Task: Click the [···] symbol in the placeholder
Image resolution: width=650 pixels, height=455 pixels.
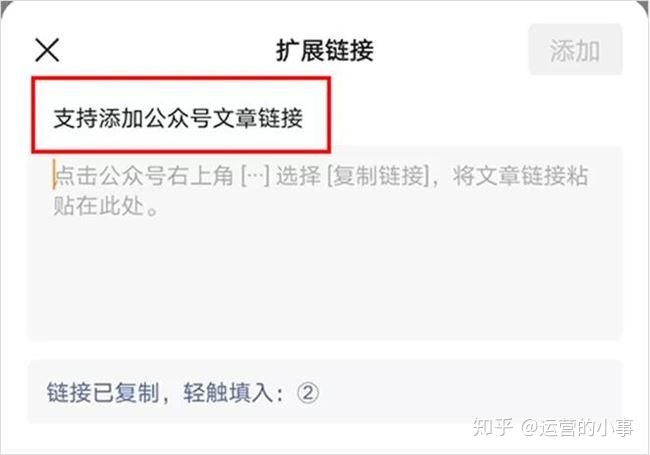Action: (255, 176)
